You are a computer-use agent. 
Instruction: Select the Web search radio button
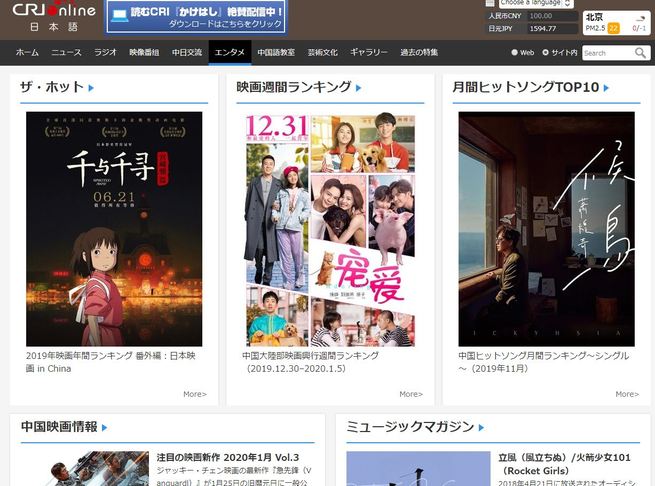[515, 53]
